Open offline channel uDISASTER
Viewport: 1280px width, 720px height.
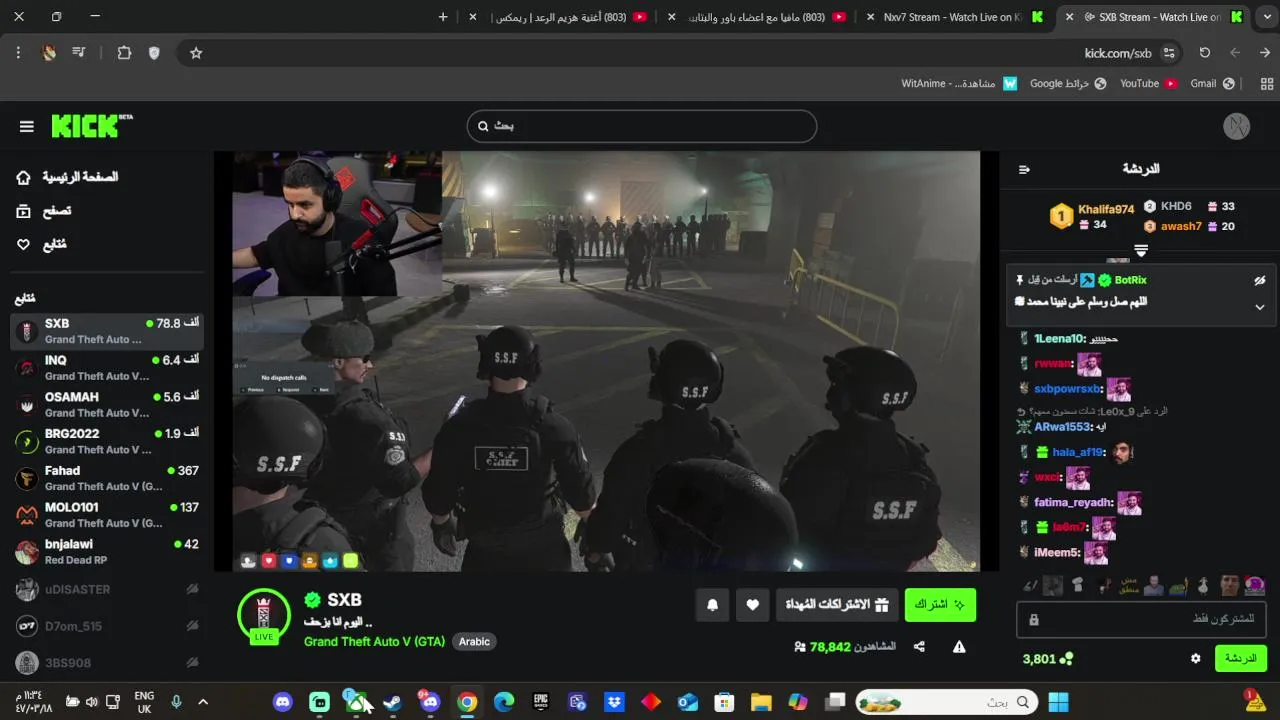click(x=107, y=589)
